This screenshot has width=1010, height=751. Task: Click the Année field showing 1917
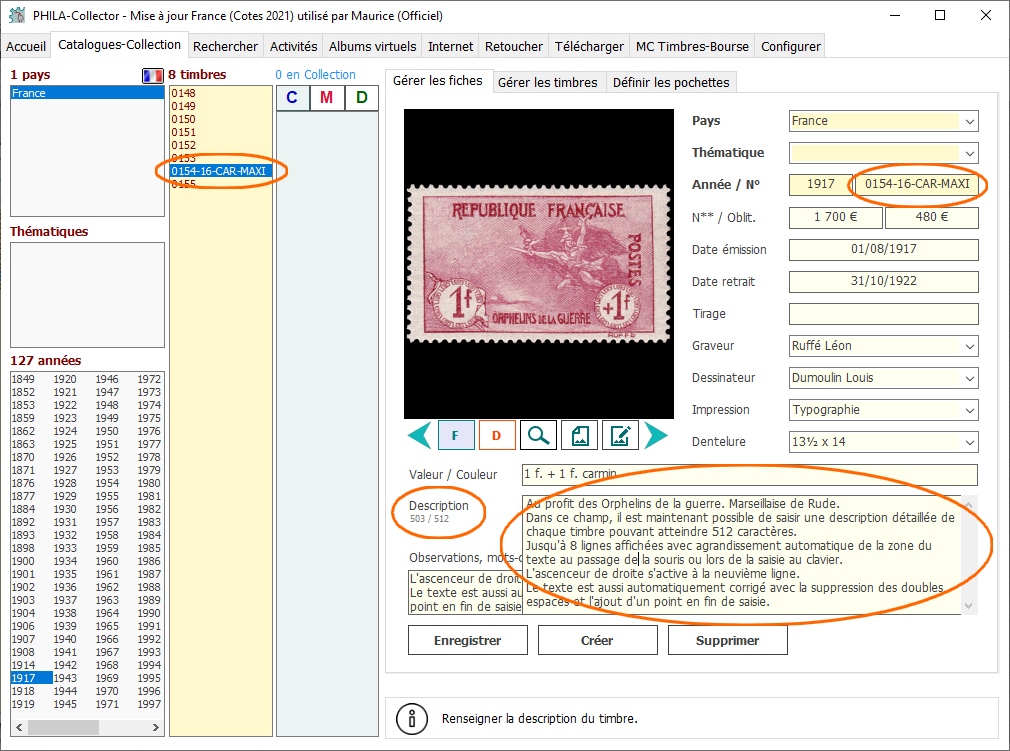pyautogui.click(x=821, y=184)
